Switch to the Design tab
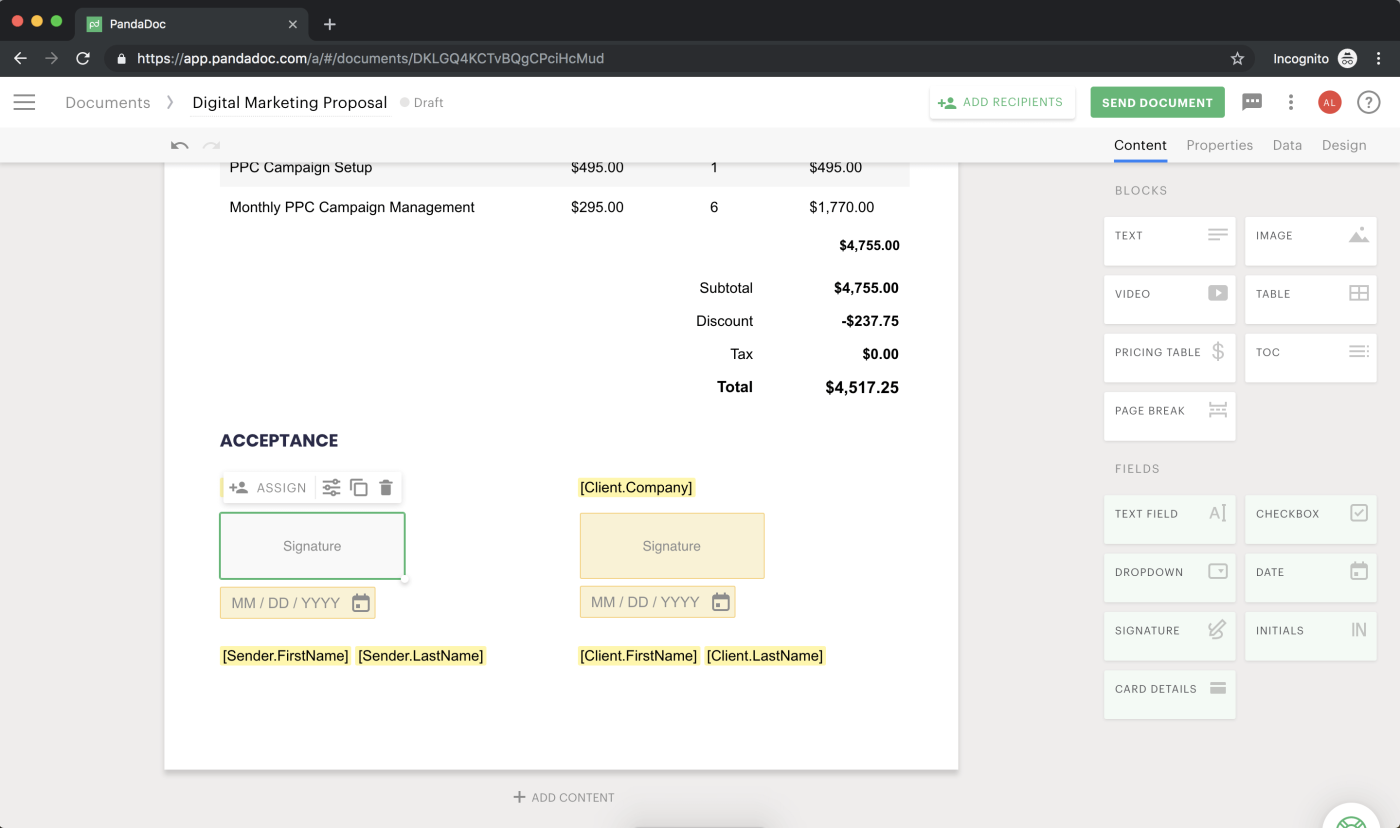The image size is (1400, 828). point(1344,145)
